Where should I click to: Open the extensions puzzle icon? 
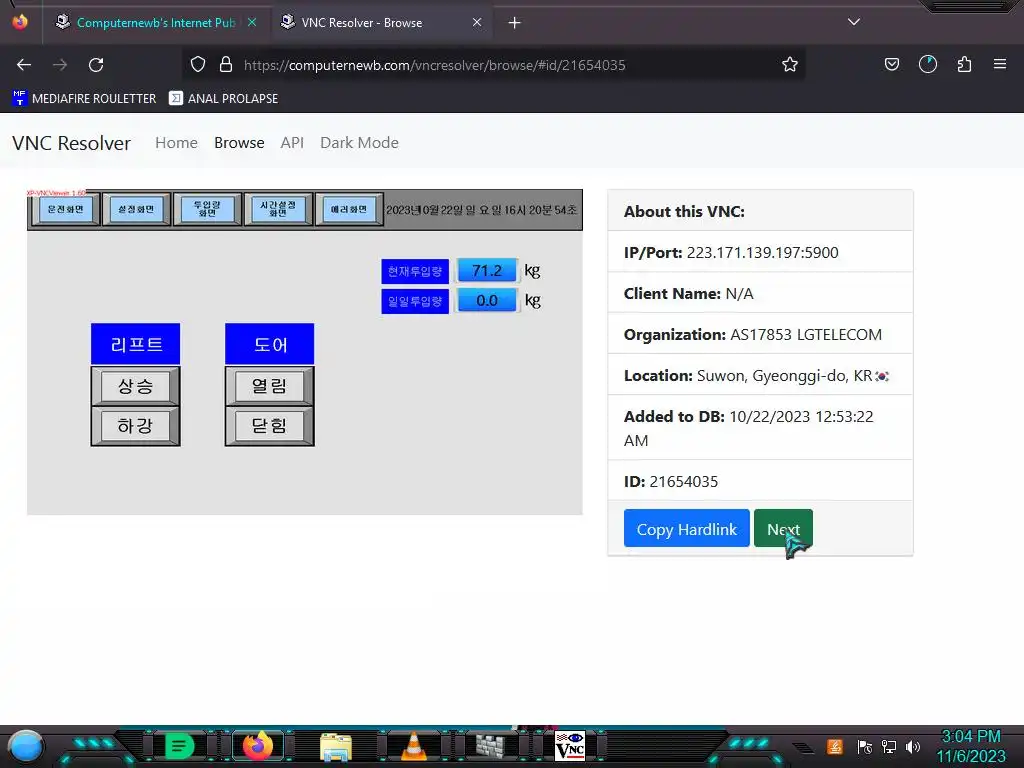[964, 65]
